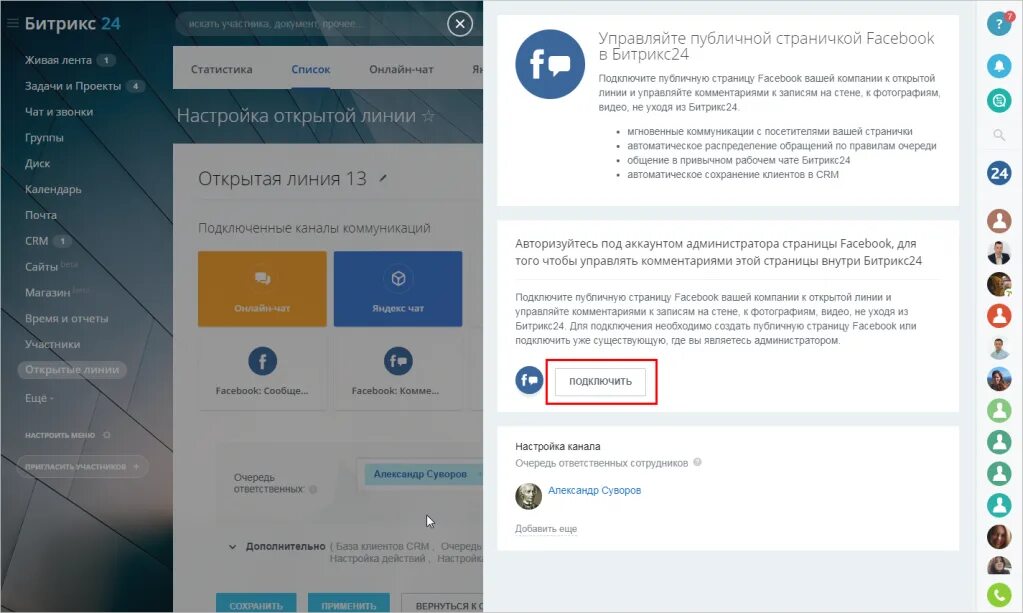Open the Александр Суворов profile link
Screen dimensions: 1023x613
(x=594, y=490)
